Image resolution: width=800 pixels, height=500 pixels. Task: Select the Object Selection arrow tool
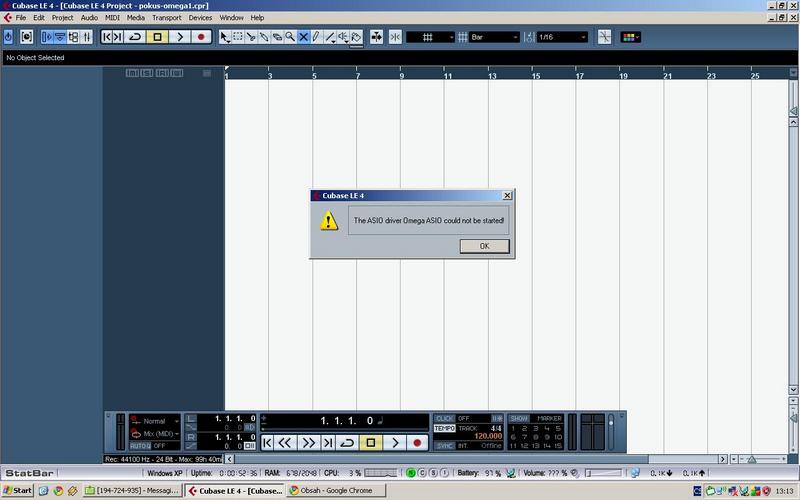(x=225, y=37)
